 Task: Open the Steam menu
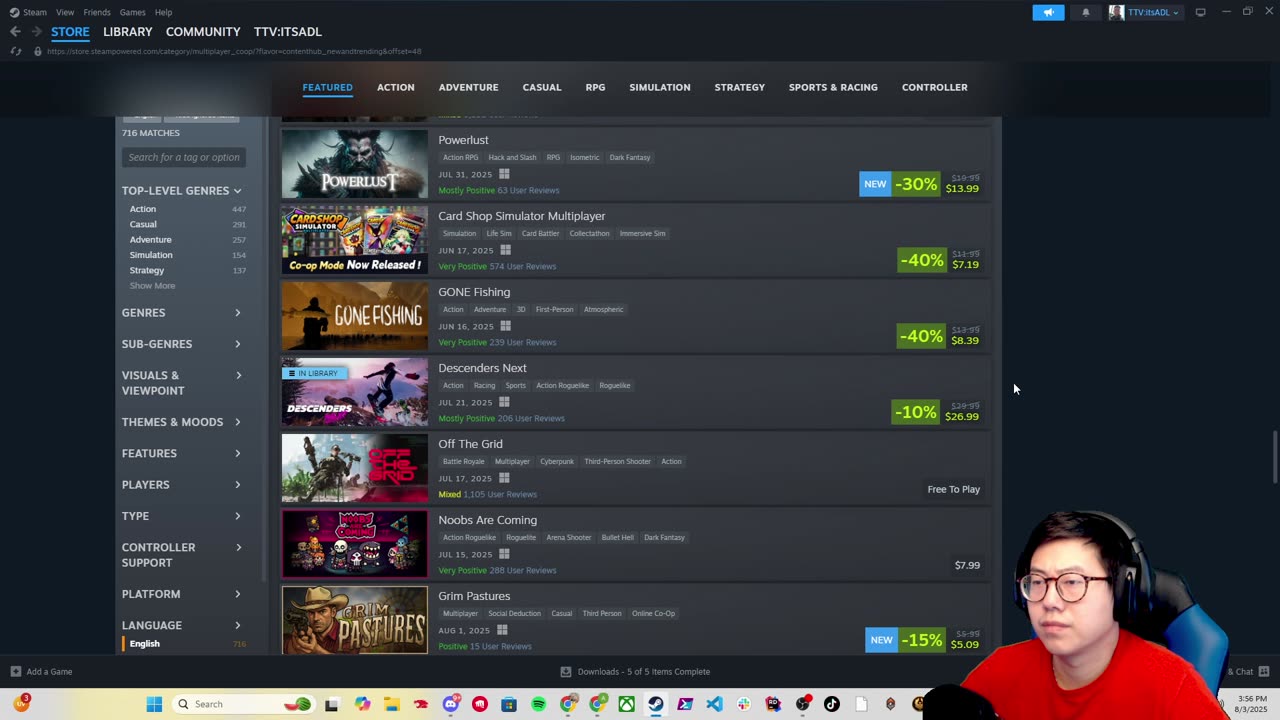click(35, 12)
